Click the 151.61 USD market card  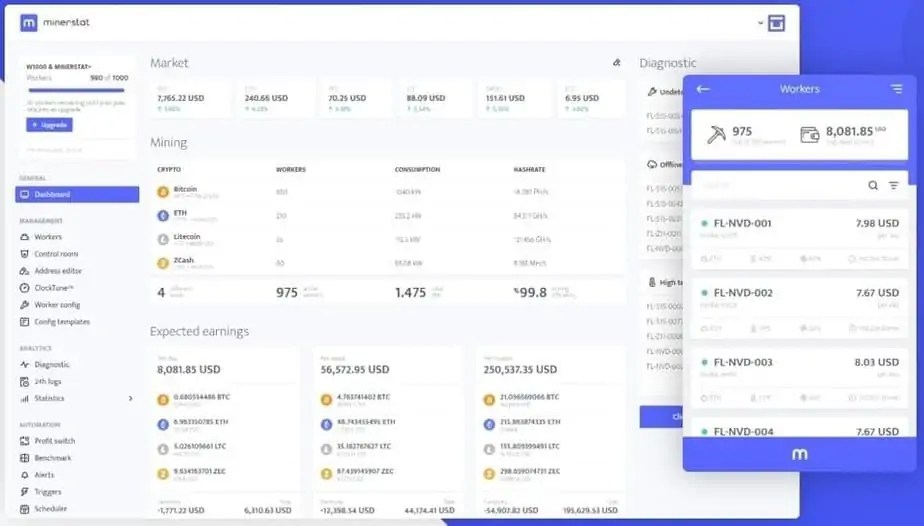(x=513, y=98)
